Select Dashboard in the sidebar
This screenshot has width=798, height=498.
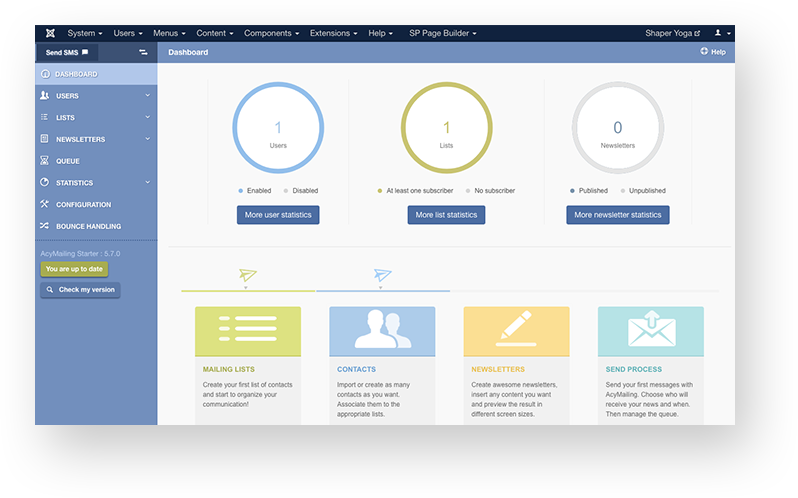[96, 74]
